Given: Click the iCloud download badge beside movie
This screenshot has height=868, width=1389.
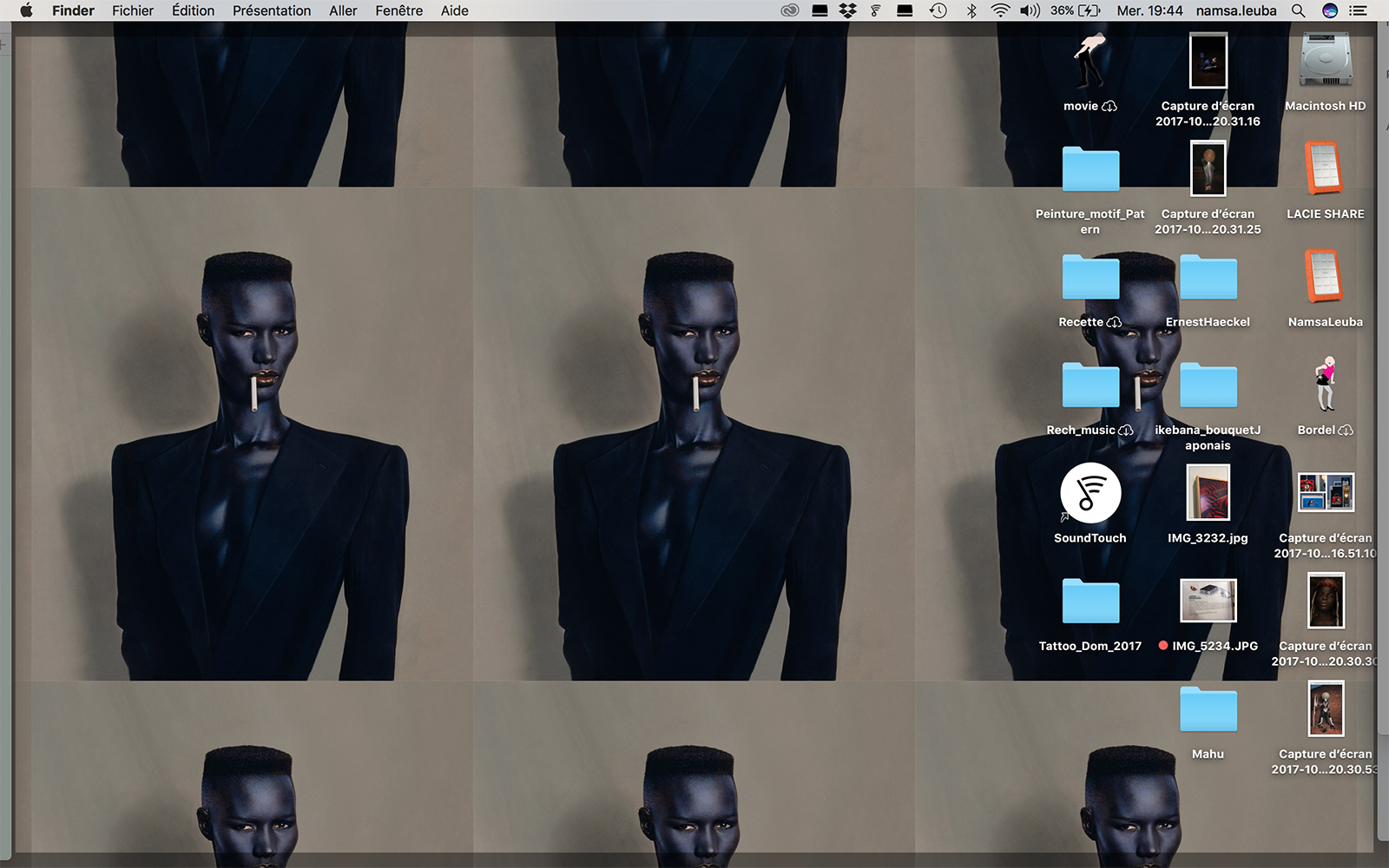Looking at the screenshot, I should (1109, 106).
